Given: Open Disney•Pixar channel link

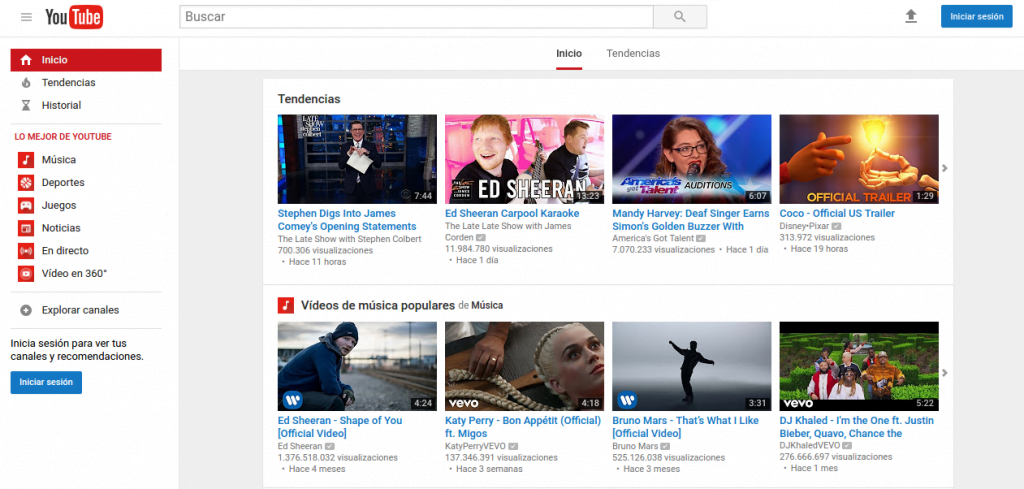Looking at the screenshot, I should (x=804, y=226).
